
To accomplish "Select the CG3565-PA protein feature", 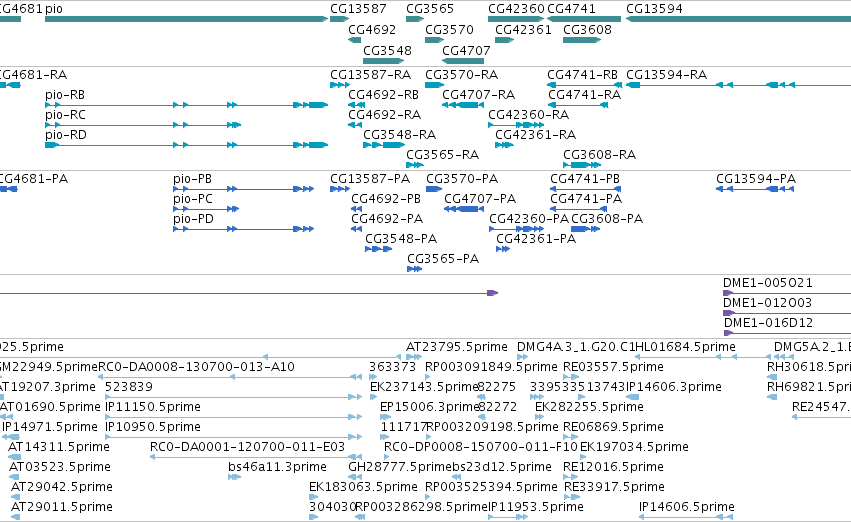I will pyautogui.click(x=414, y=269).
